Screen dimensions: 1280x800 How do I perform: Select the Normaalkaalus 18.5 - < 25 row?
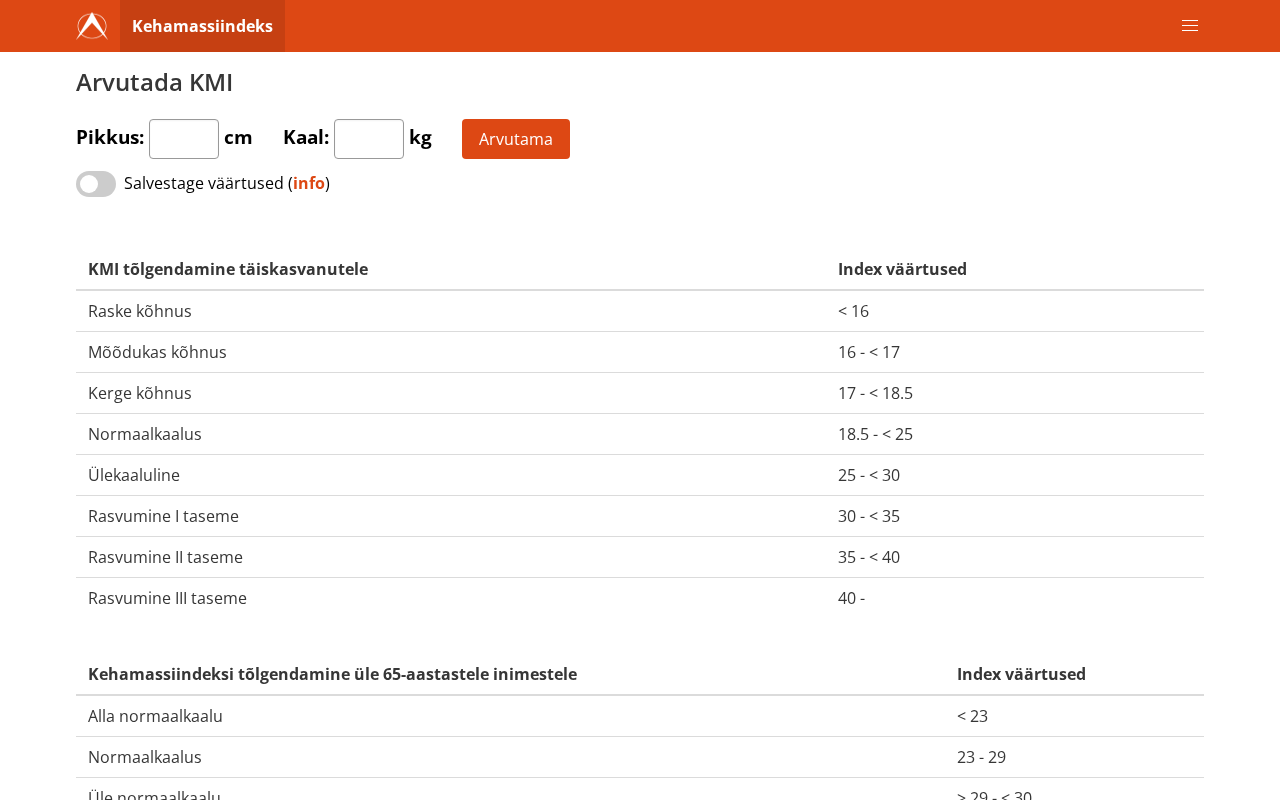640,434
